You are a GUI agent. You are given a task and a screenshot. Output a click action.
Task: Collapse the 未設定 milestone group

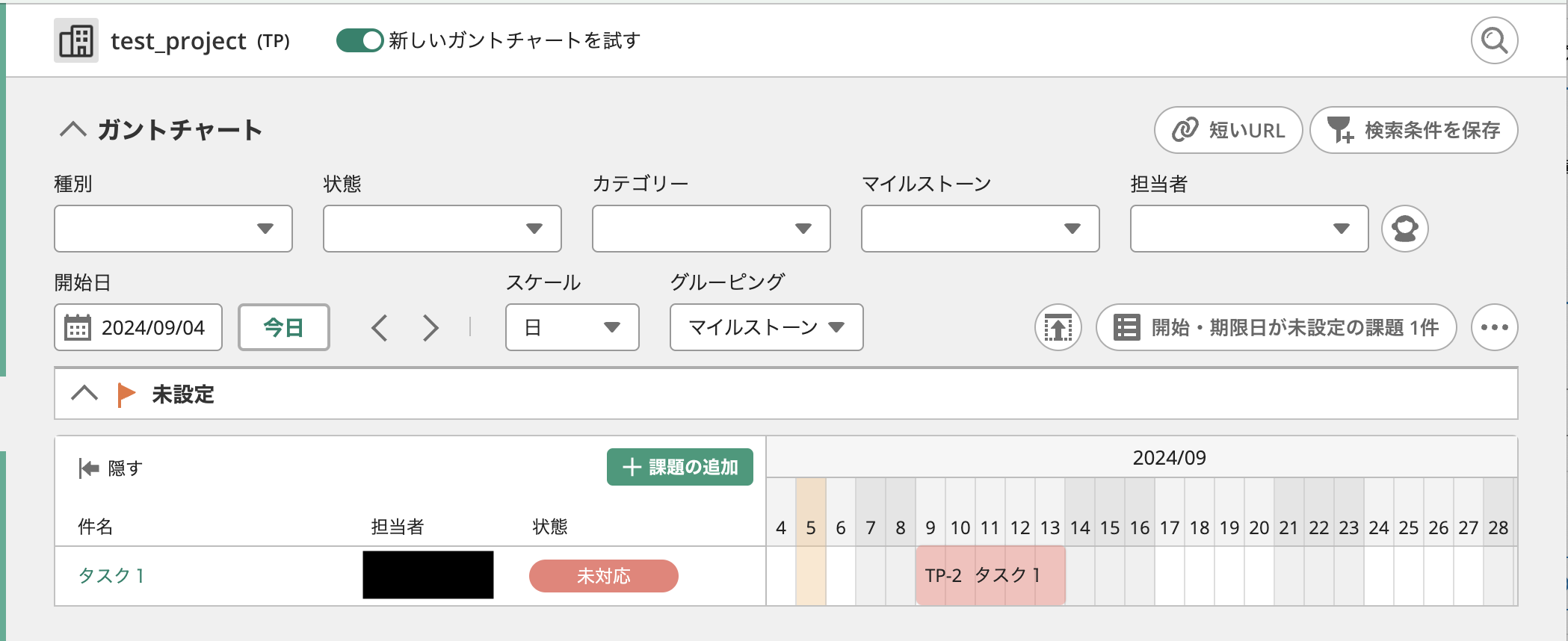click(x=84, y=394)
